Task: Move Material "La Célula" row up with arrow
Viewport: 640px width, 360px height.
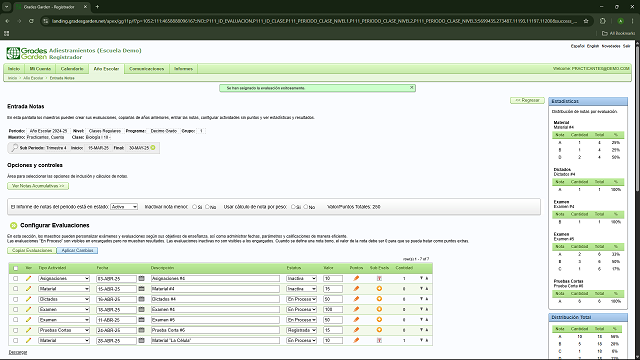Action: coord(427,340)
